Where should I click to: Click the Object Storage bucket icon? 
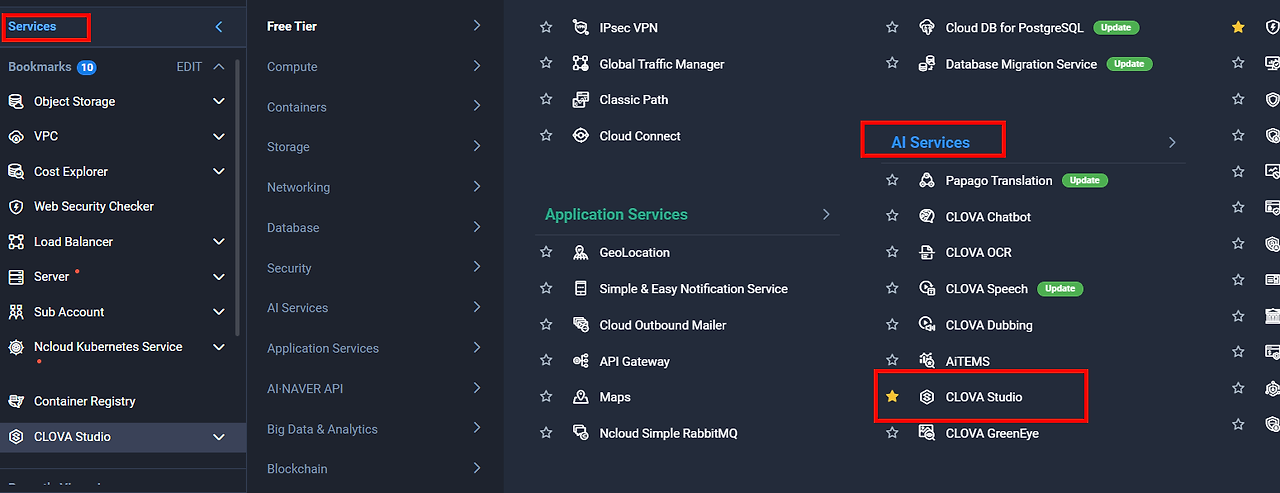click(x=16, y=101)
